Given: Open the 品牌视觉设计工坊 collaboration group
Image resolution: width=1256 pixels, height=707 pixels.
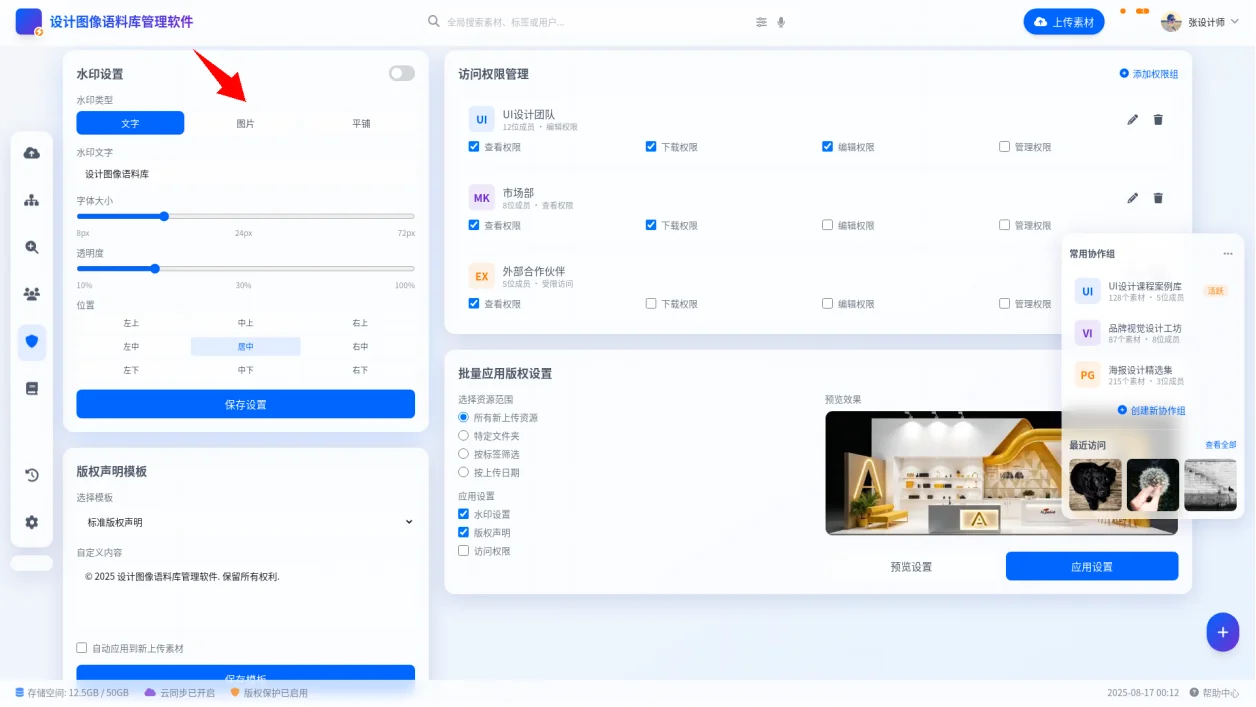Looking at the screenshot, I should coord(1151,333).
